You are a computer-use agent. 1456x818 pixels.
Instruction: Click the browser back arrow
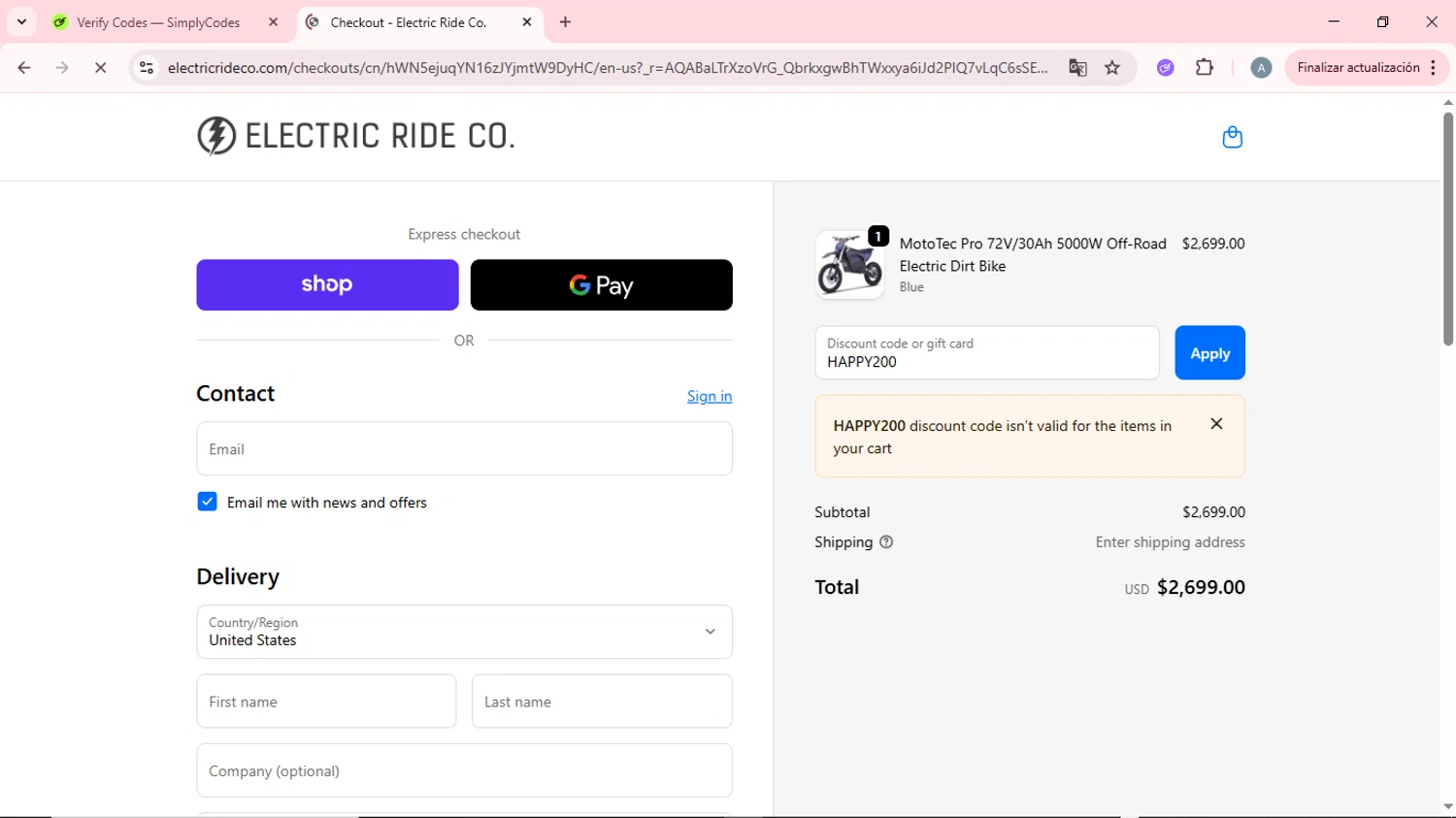coord(24,68)
